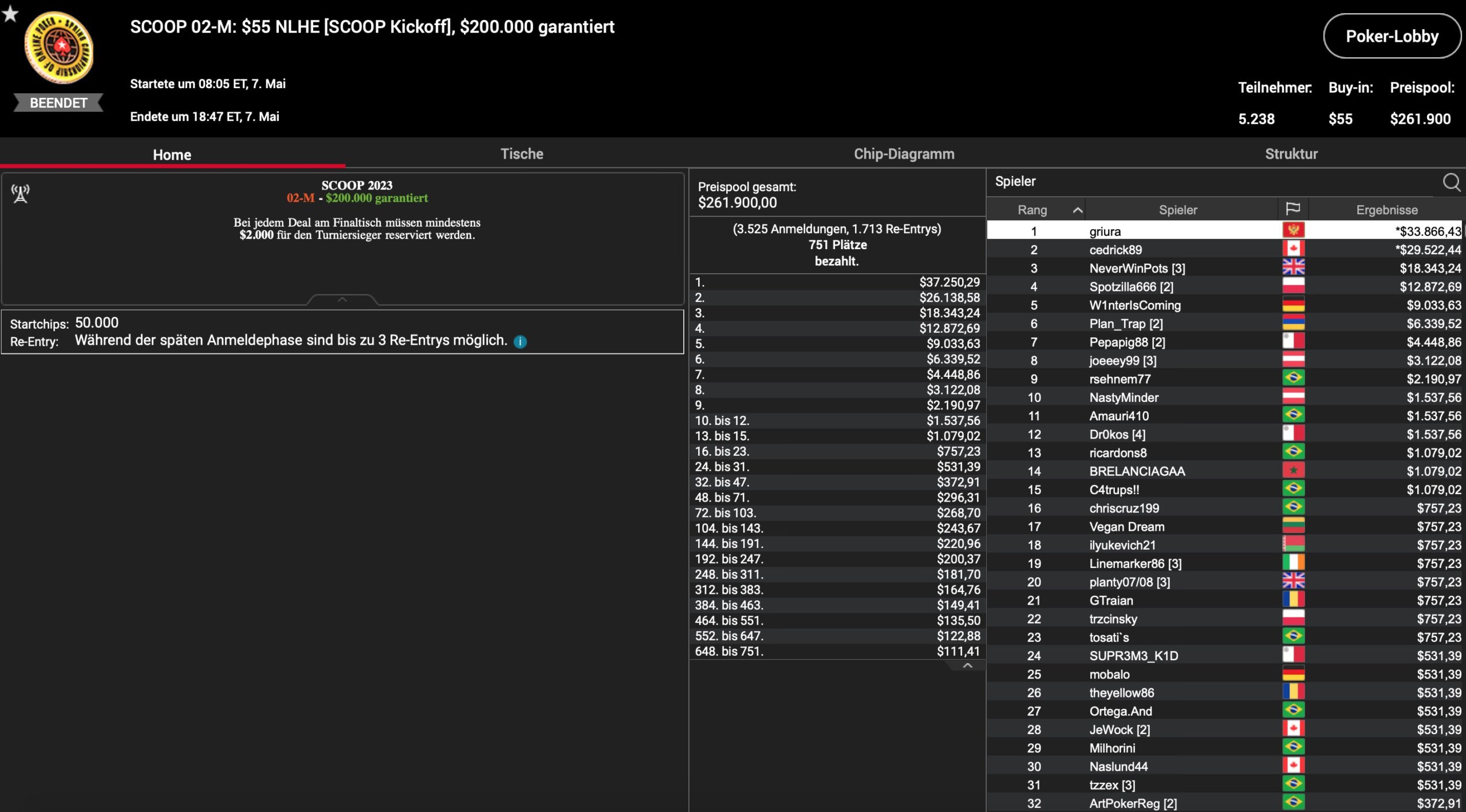1466x812 pixels.
Task: Click the Teilnehmer count 5.238
Action: pos(1256,119)
